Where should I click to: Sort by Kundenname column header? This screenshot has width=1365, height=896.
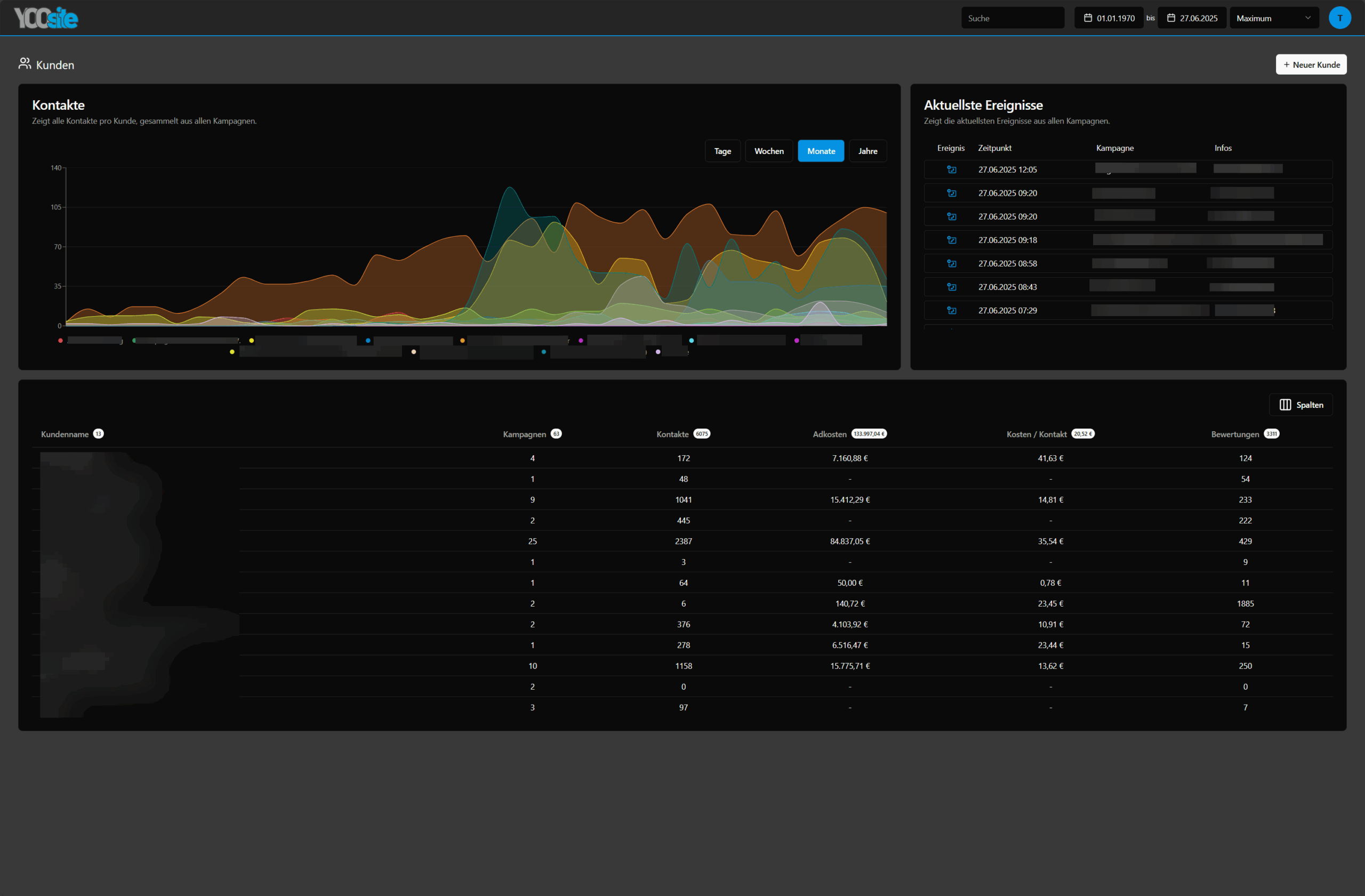(x=65, y=434)
